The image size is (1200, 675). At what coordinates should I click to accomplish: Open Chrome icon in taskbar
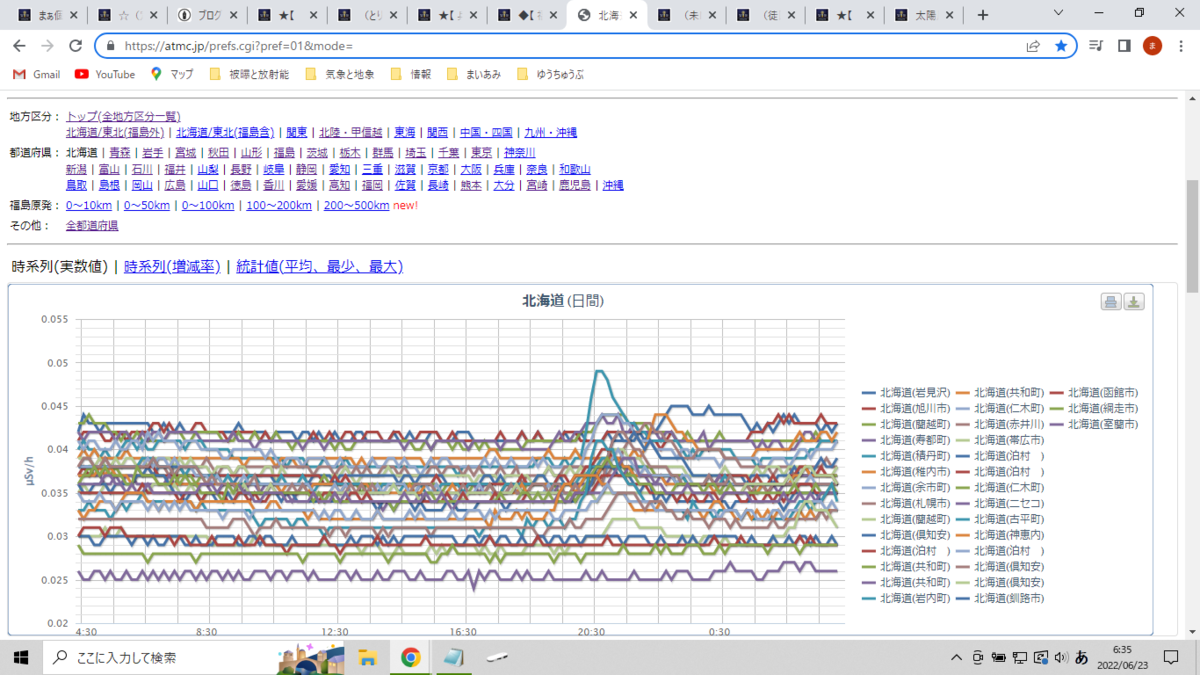[410, 657]
